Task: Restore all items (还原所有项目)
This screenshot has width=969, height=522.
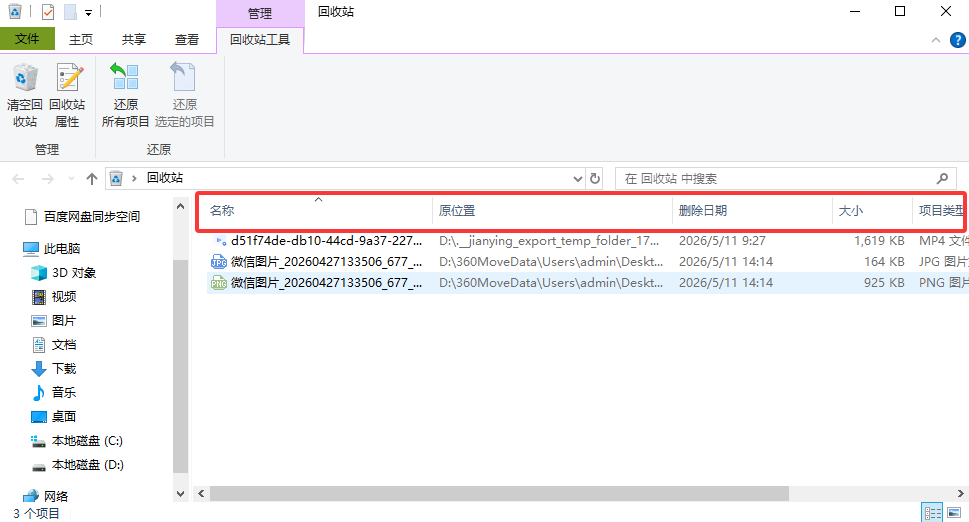Action: point(125,95)
